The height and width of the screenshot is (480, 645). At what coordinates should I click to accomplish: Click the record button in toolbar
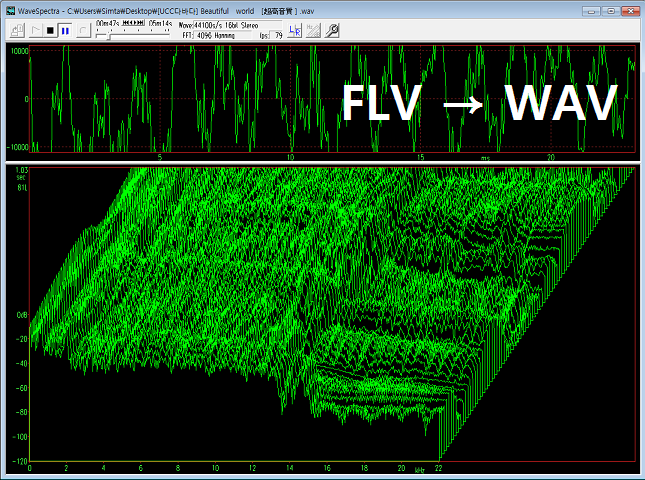point(82,30)
